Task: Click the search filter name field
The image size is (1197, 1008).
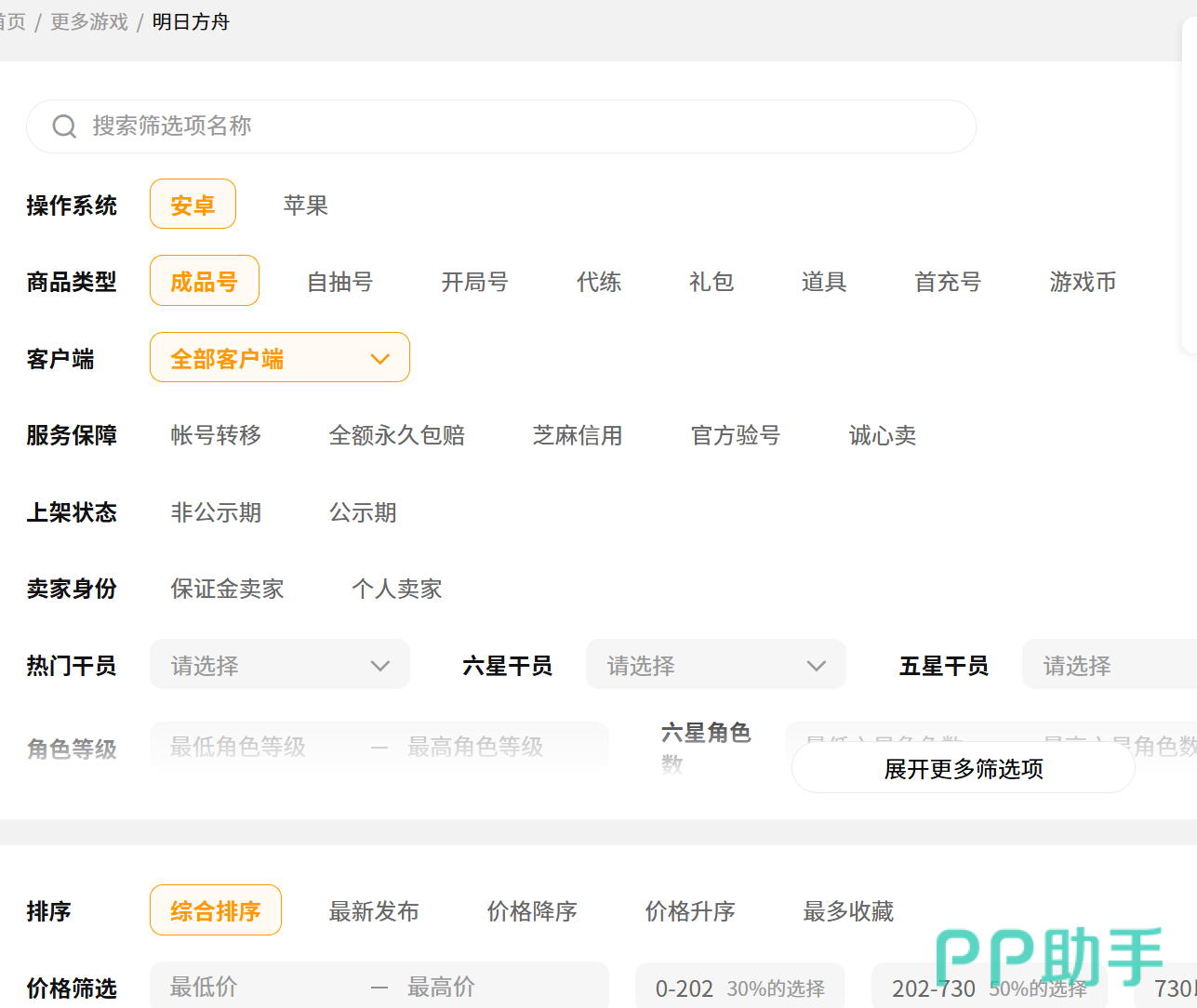Action: point(521,126)
